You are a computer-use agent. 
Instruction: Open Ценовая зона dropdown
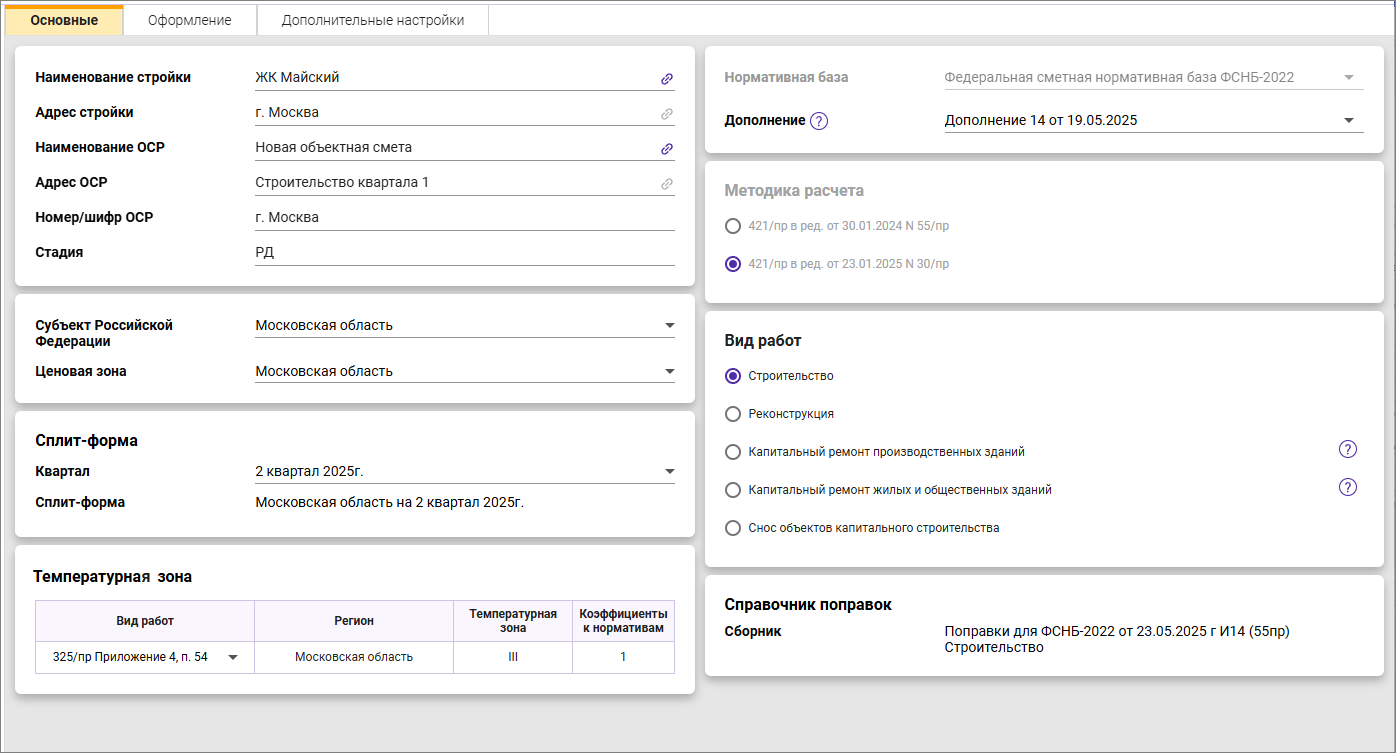pyautogui.click(x=669, y=372)
